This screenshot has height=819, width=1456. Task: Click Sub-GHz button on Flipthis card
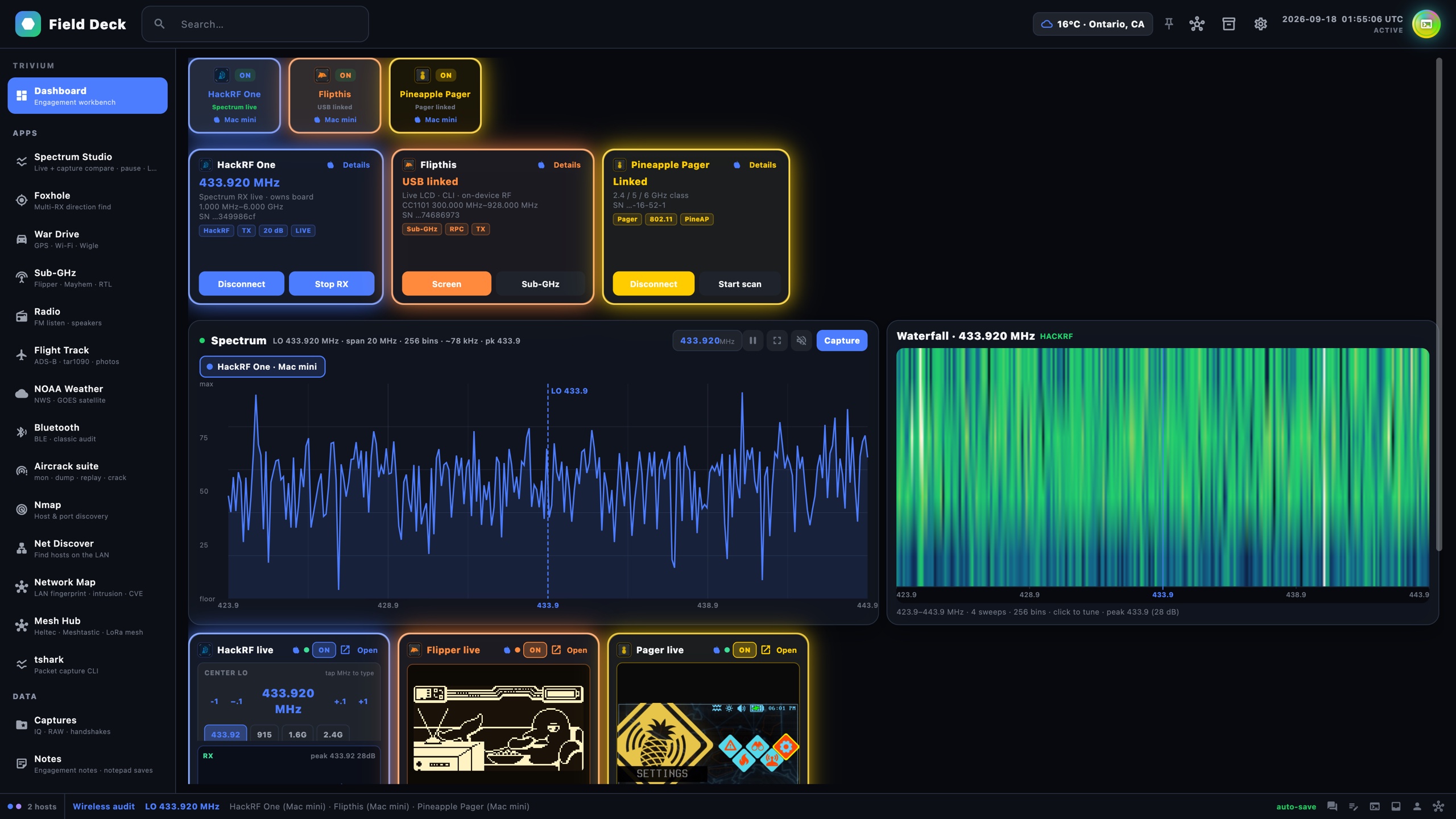[540, 284]
